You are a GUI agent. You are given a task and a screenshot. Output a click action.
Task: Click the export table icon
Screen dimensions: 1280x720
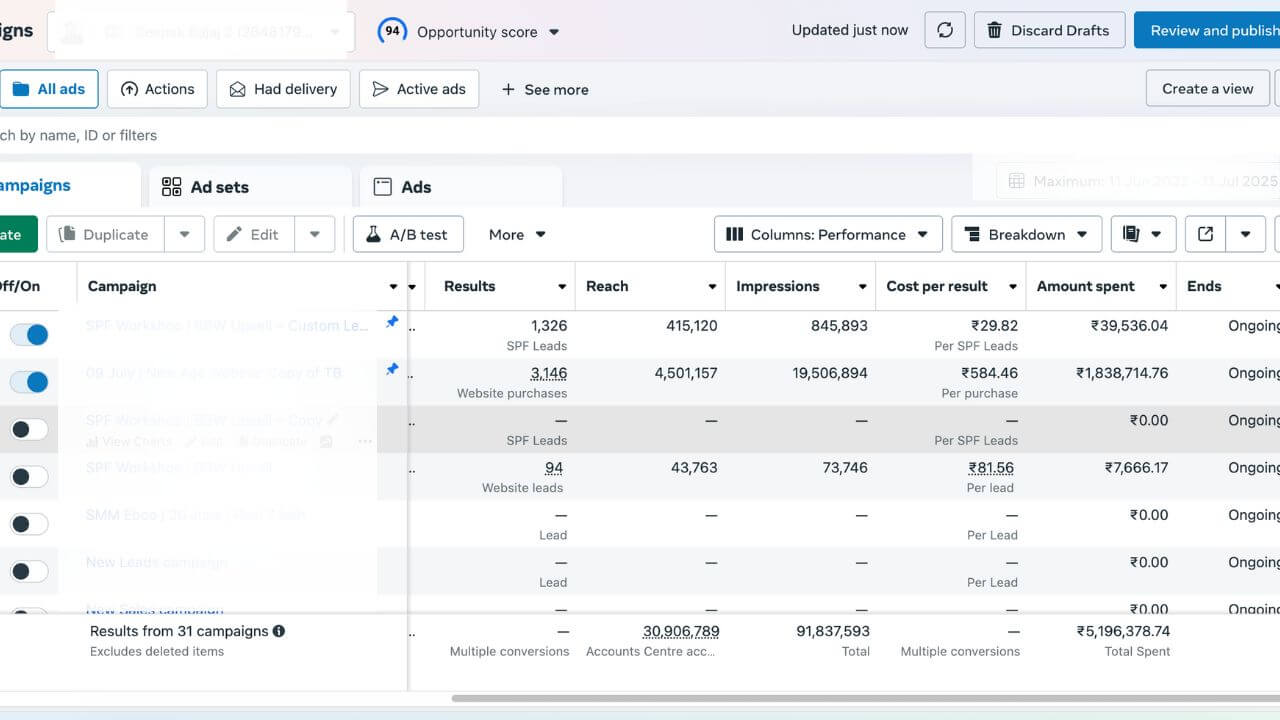click(x=1206, y=234)
